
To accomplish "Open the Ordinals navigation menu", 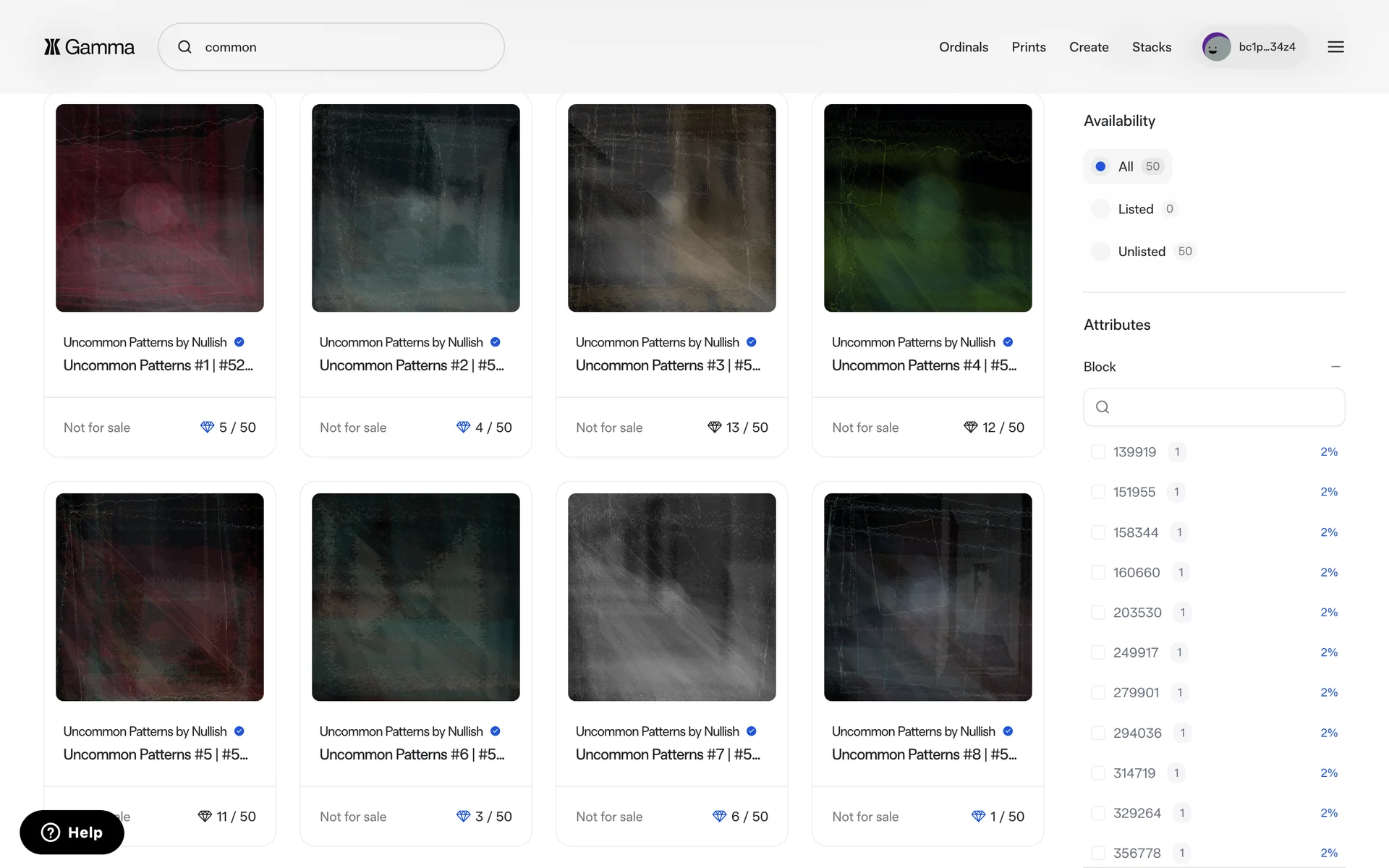I will pyautogui.click(x=963, y=47).
